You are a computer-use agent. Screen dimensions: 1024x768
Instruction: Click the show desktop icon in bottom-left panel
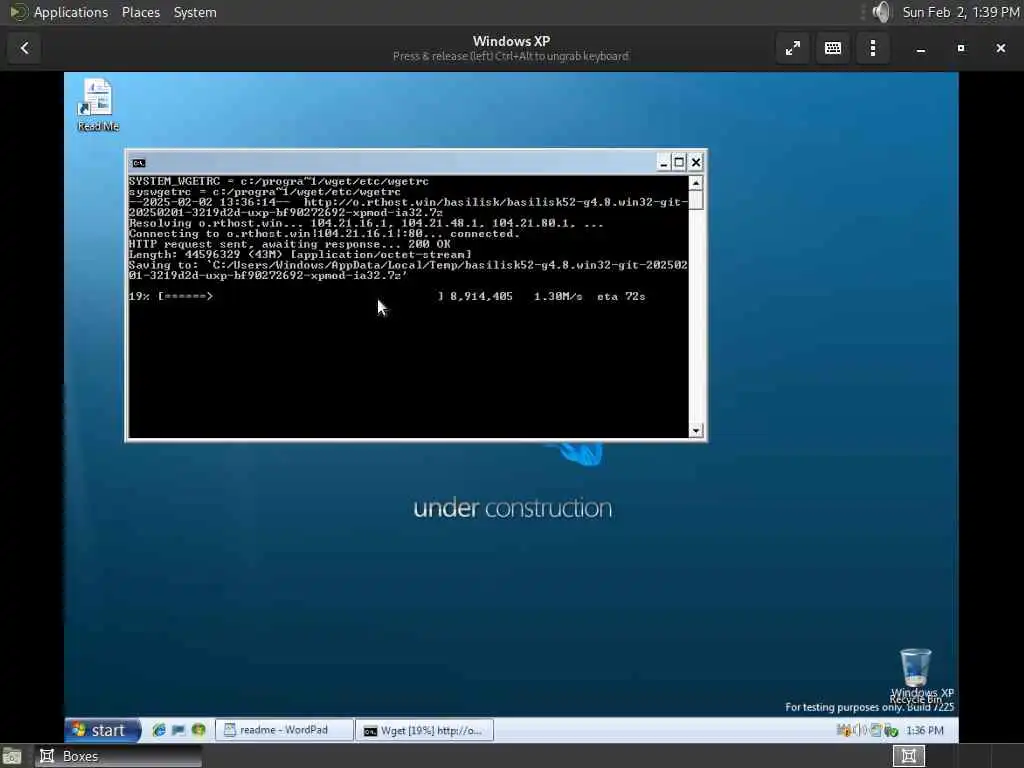(11, 756)
